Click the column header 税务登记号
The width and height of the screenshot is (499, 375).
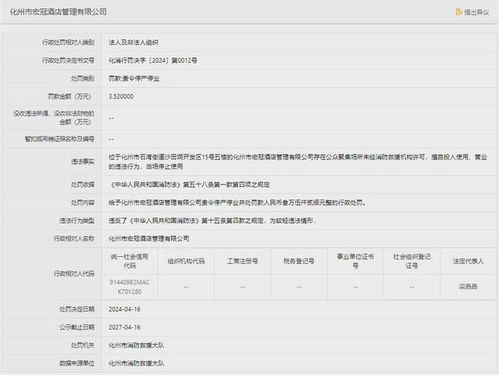[x=299, y=261]
